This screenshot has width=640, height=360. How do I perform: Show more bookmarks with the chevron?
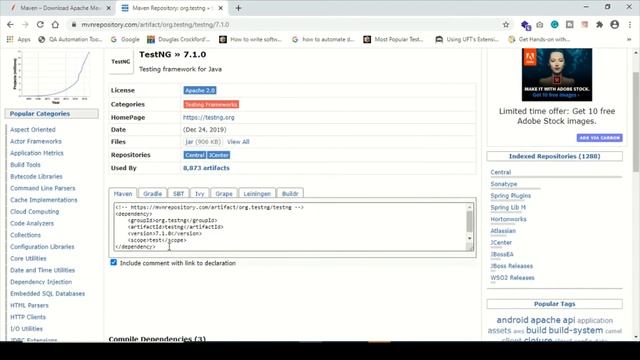[629, 39]
